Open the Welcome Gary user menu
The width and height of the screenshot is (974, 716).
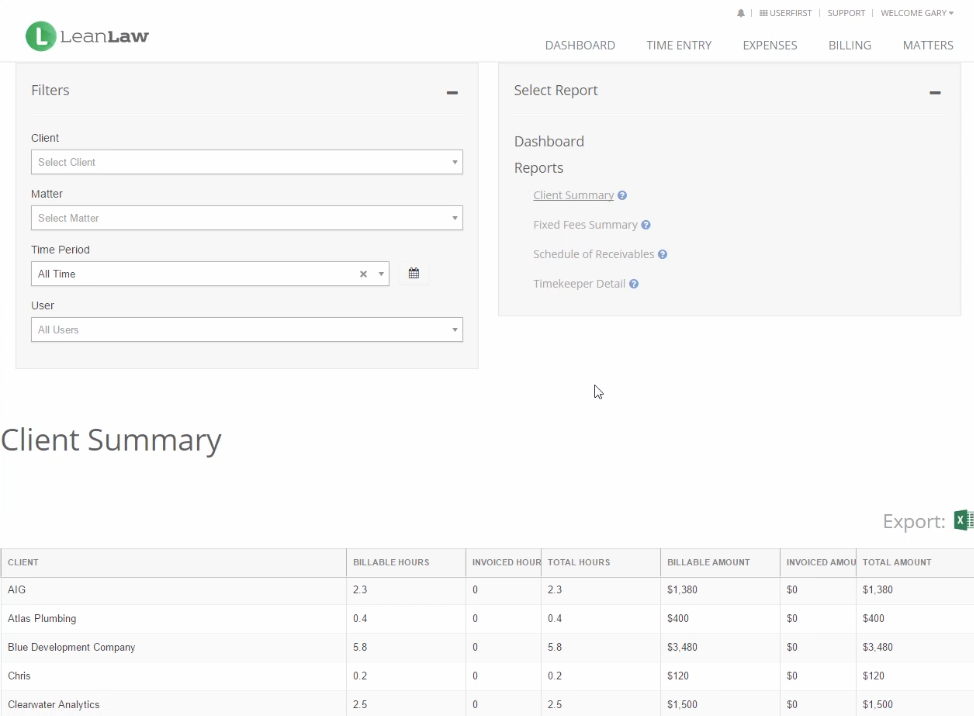(x=917, y=13)
